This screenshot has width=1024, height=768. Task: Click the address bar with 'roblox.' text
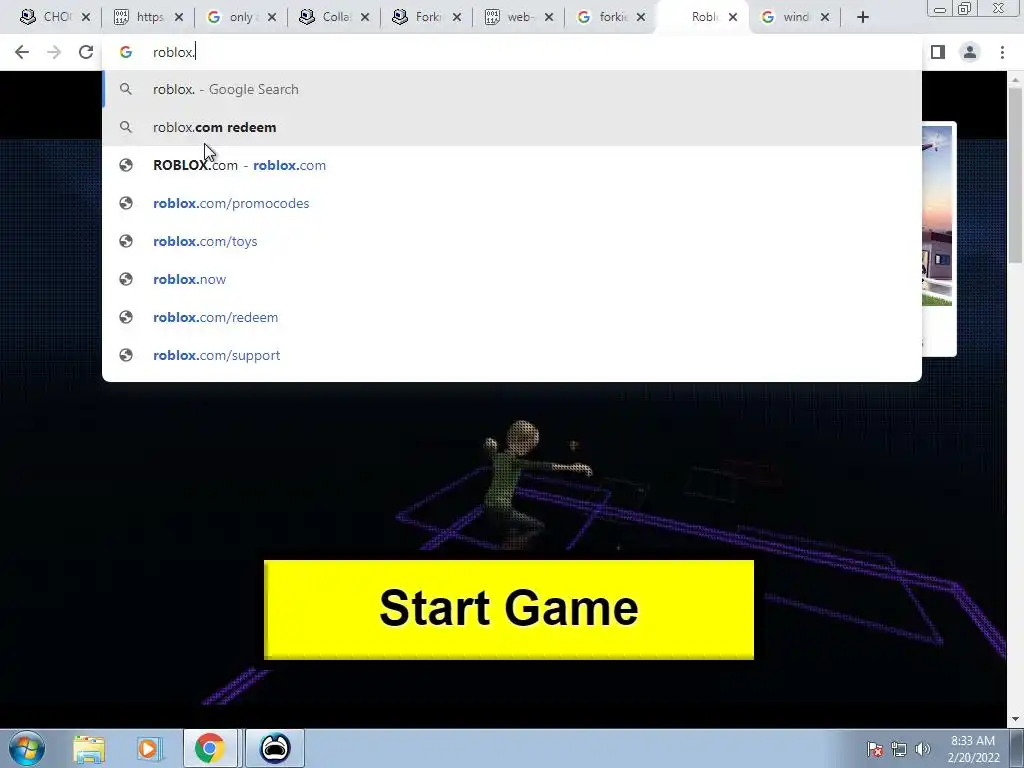(511, 52)
